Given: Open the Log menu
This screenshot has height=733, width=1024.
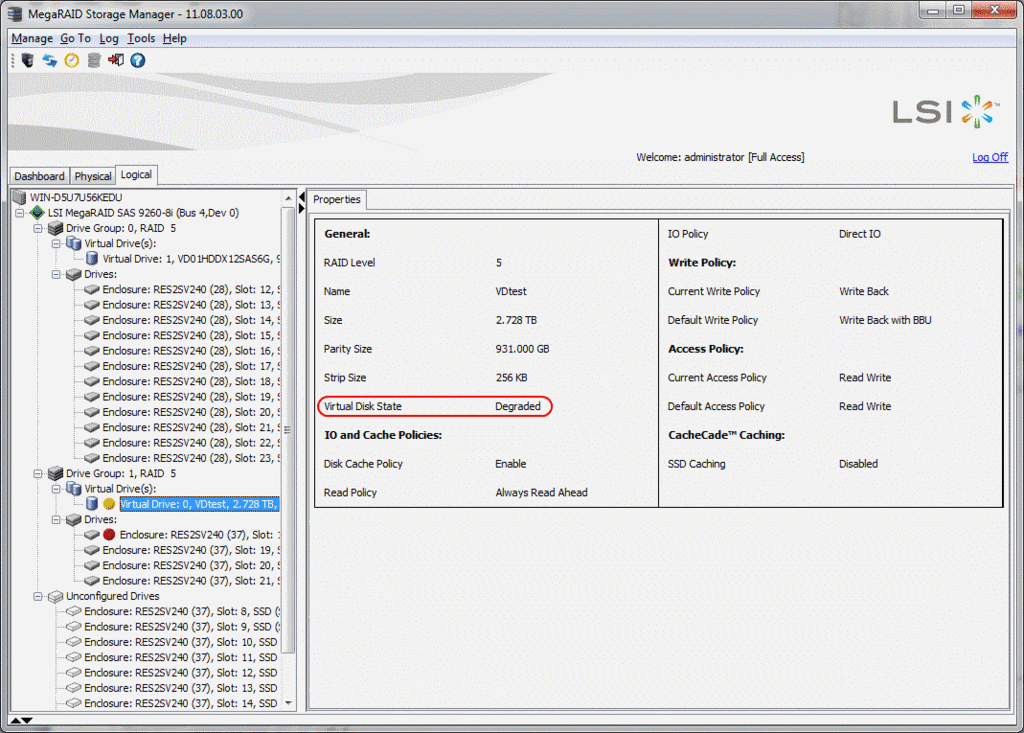Looking at the screenshot, I should (x=108, y=39).
